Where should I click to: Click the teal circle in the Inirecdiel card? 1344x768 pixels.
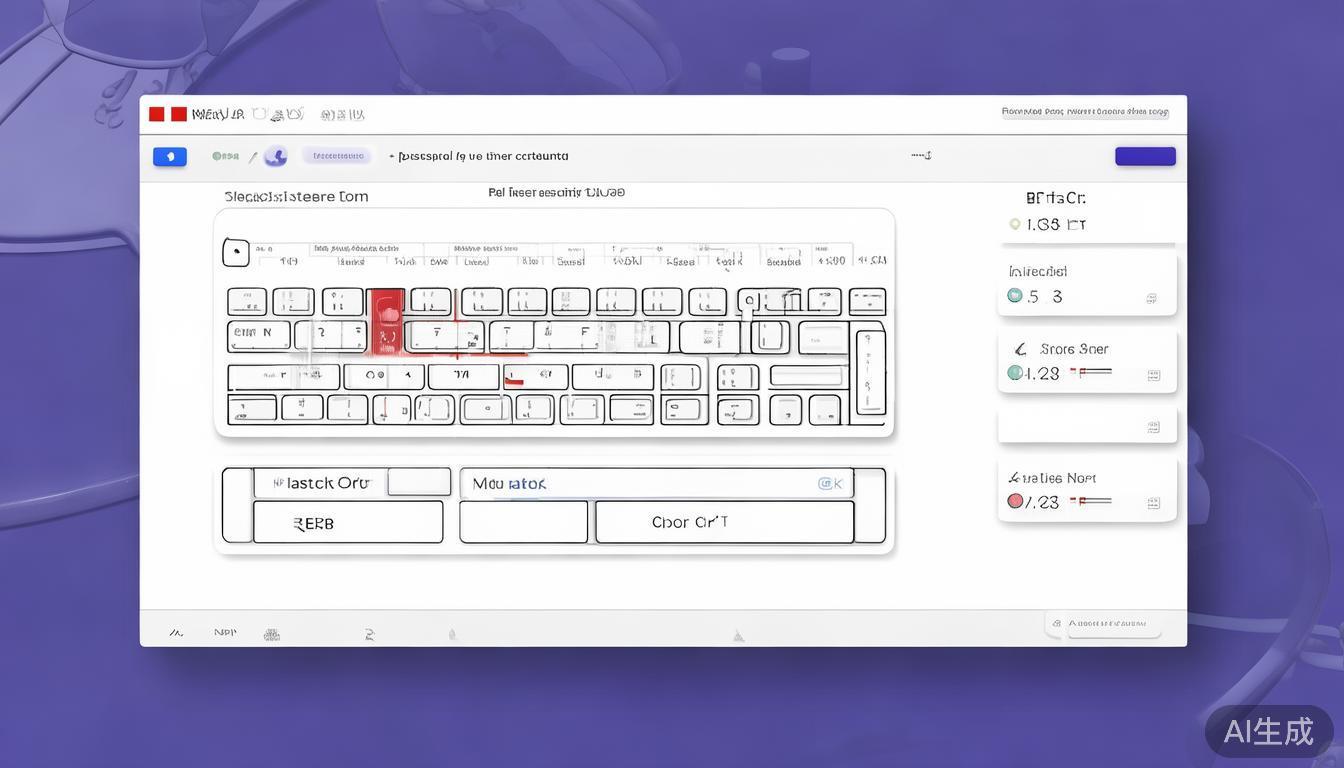[x=1015, y=296]
